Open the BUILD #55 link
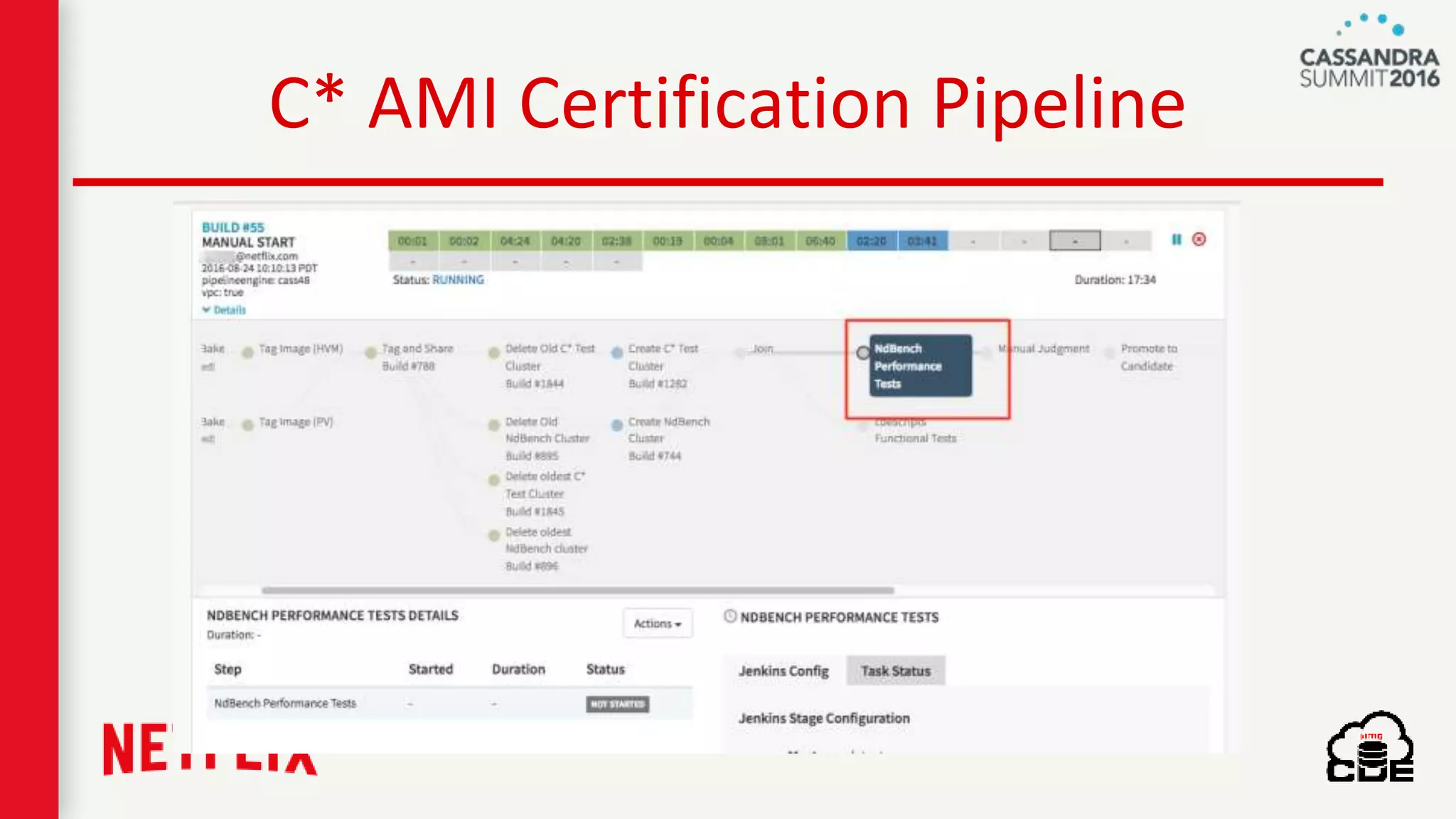 point(233,227)
